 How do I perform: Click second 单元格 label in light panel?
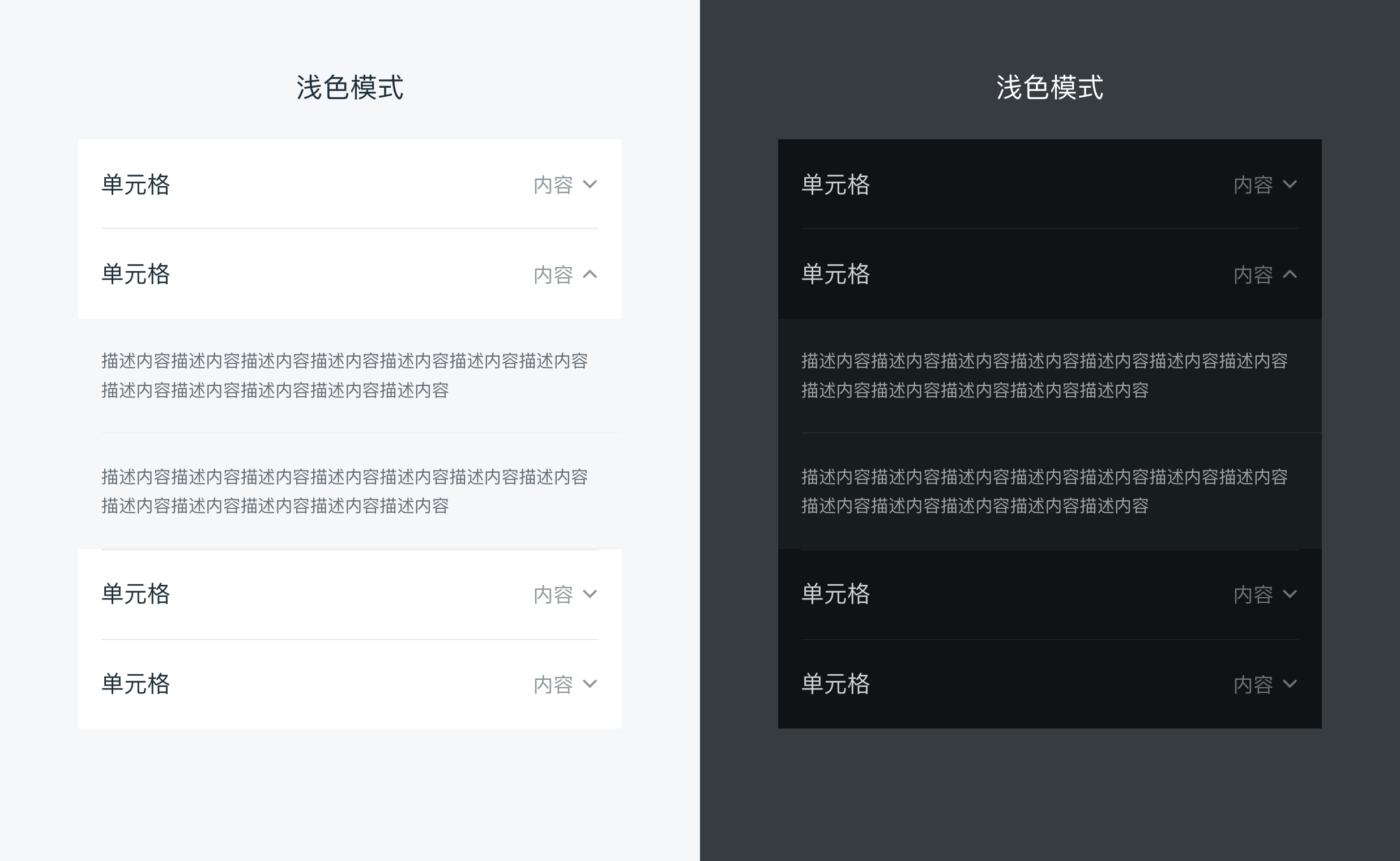point(135,275)
